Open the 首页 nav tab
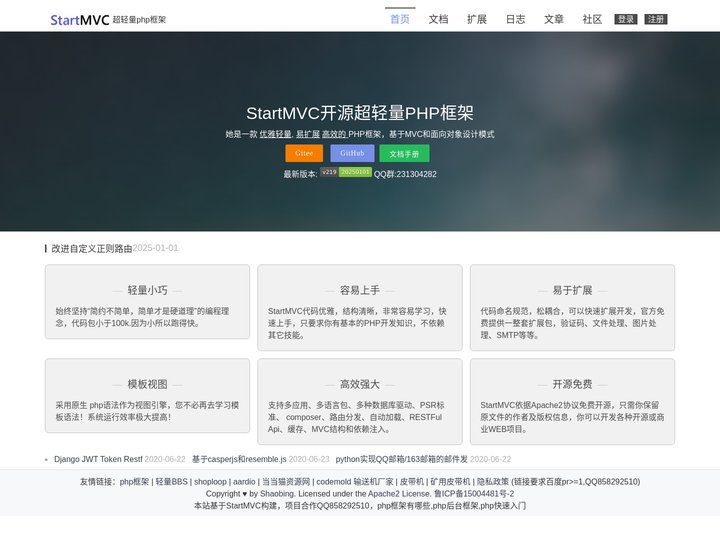 (x=400, y=19)
